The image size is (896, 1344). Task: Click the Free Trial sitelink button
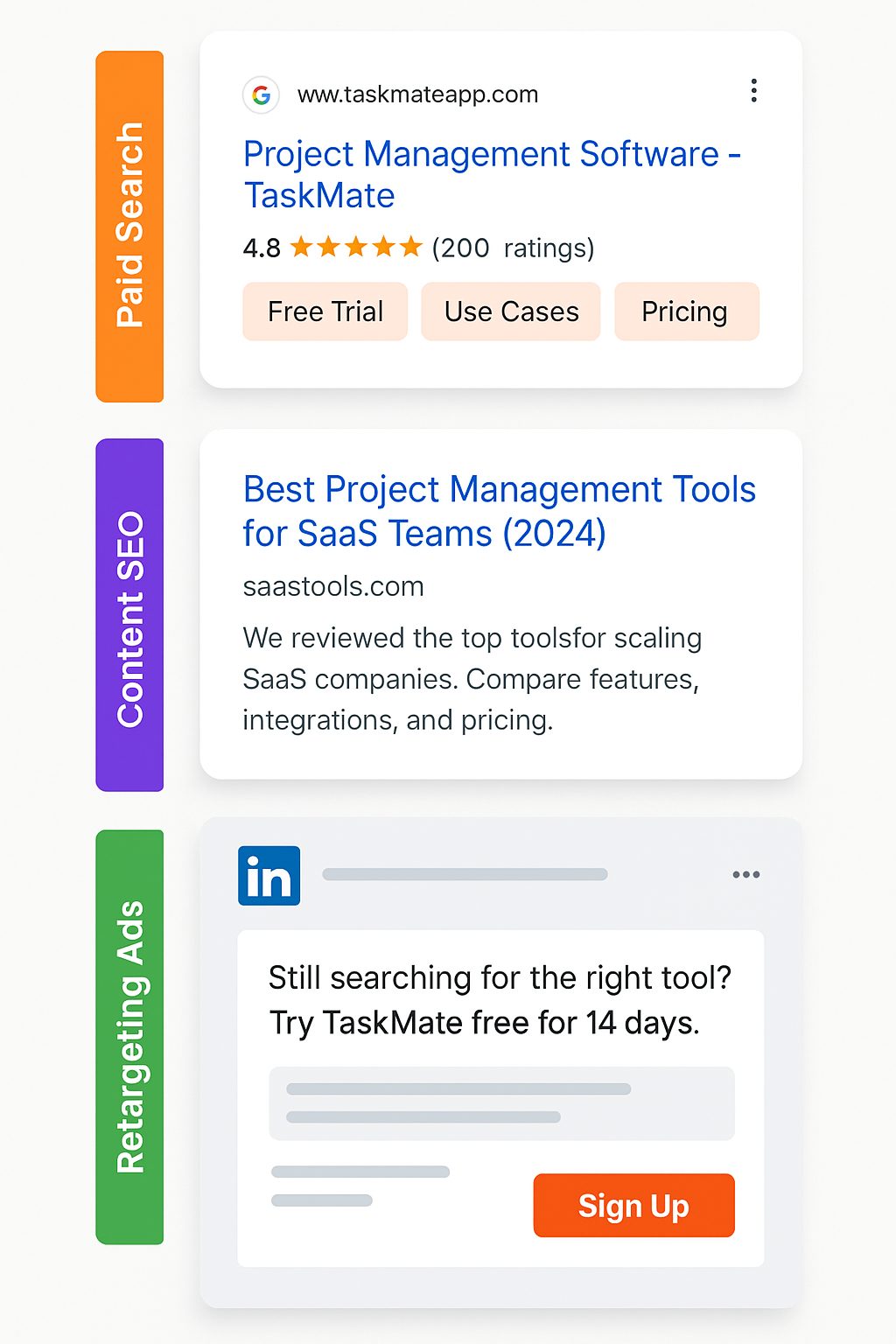coord(325,311)
